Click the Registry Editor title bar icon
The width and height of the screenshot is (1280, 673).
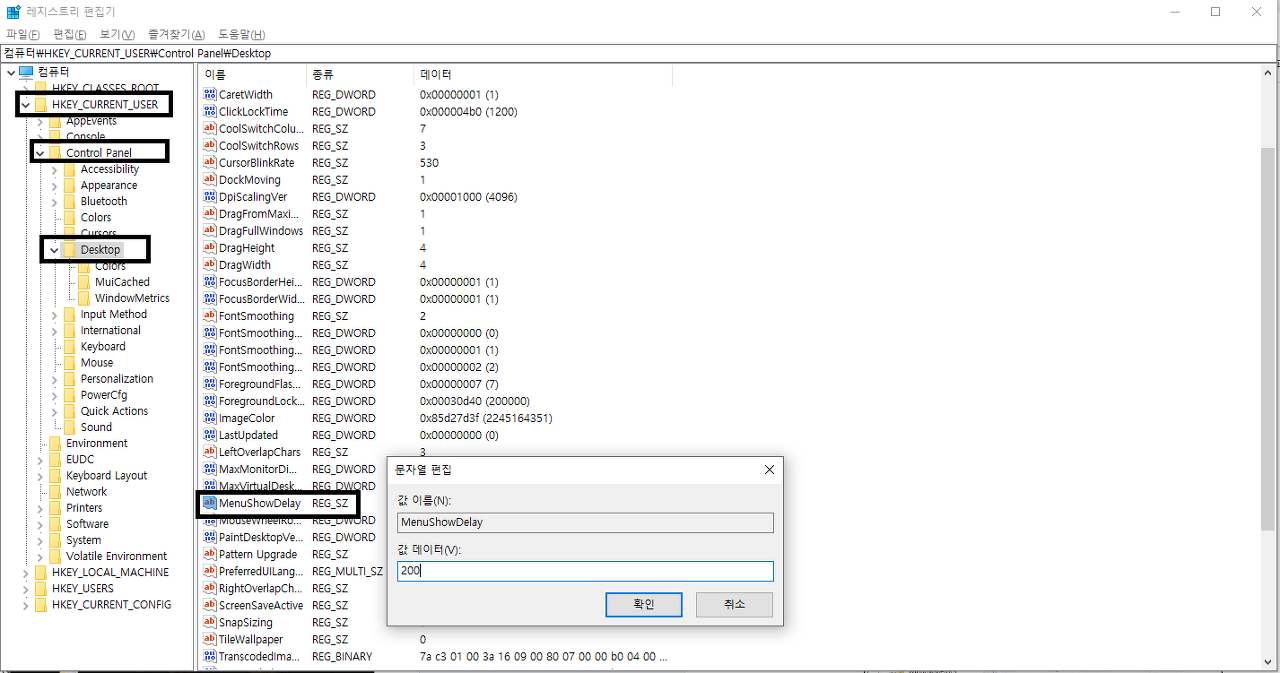14,12
